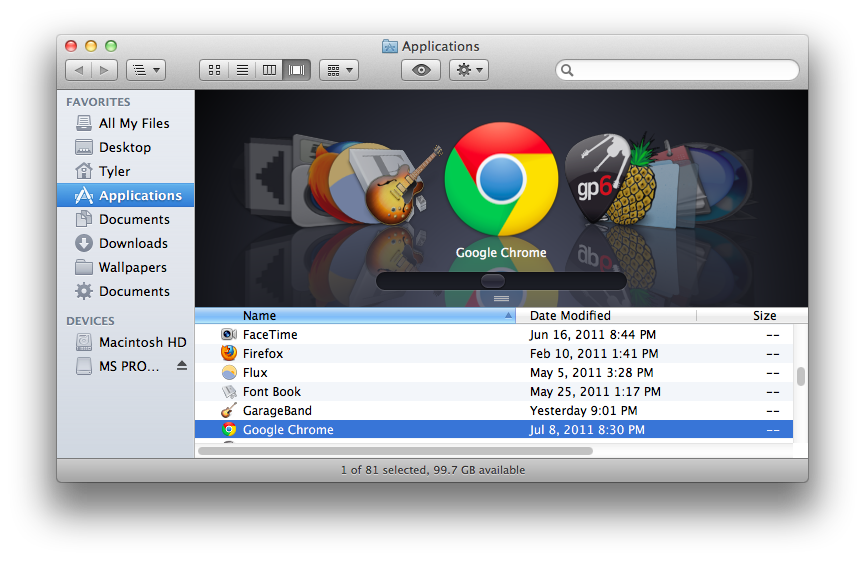The image size is (865, 561).
Task: Click the Font Book icon in list
Action: 229,392
